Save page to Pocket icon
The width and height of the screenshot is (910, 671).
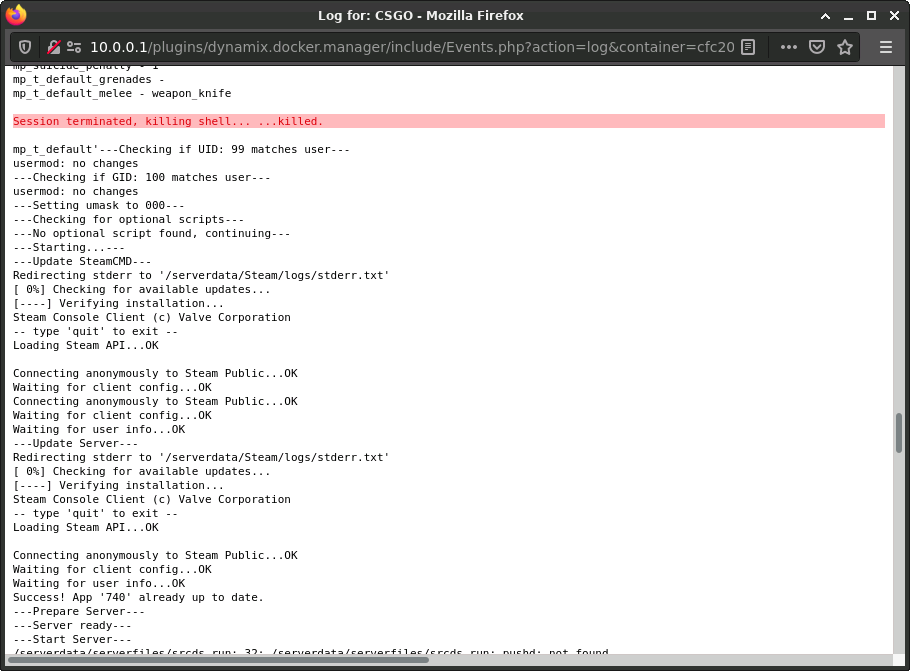[817, 47]
